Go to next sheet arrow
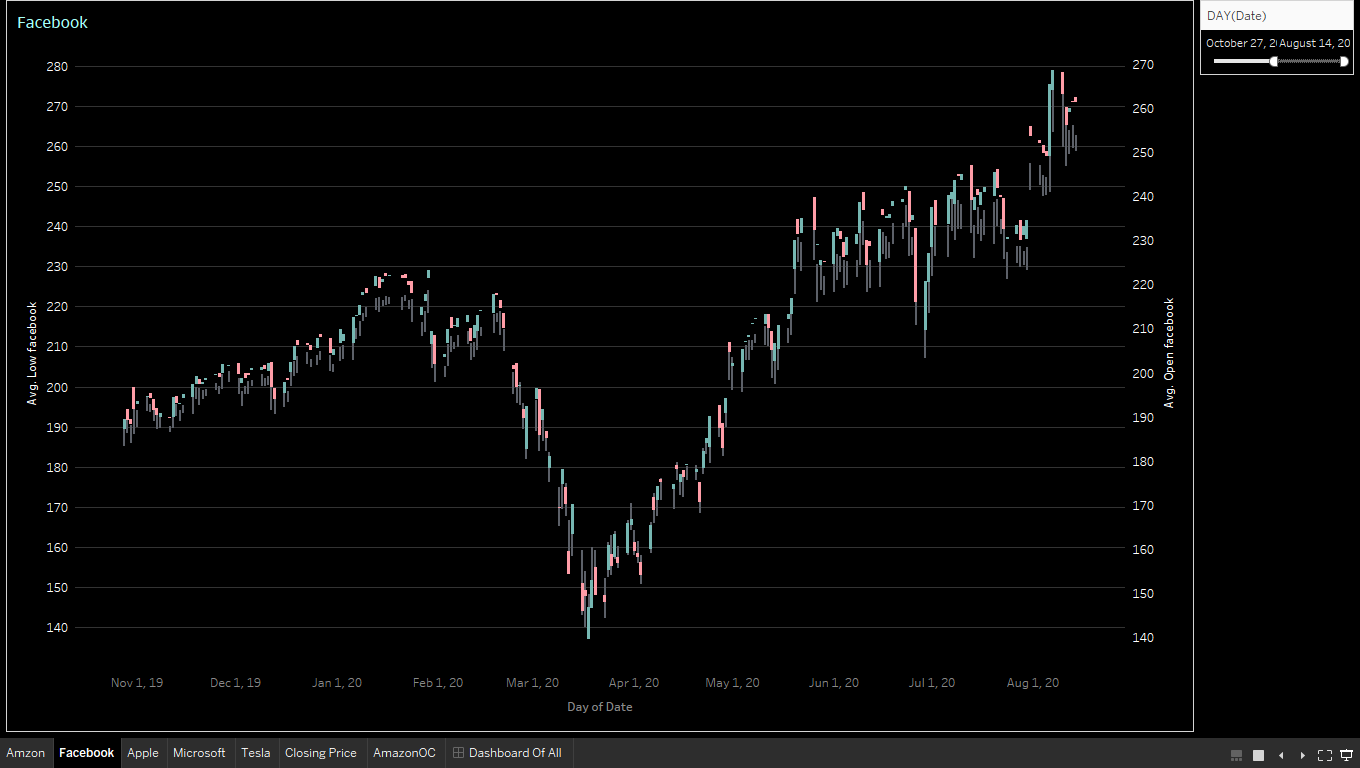 click(1303, 755)
